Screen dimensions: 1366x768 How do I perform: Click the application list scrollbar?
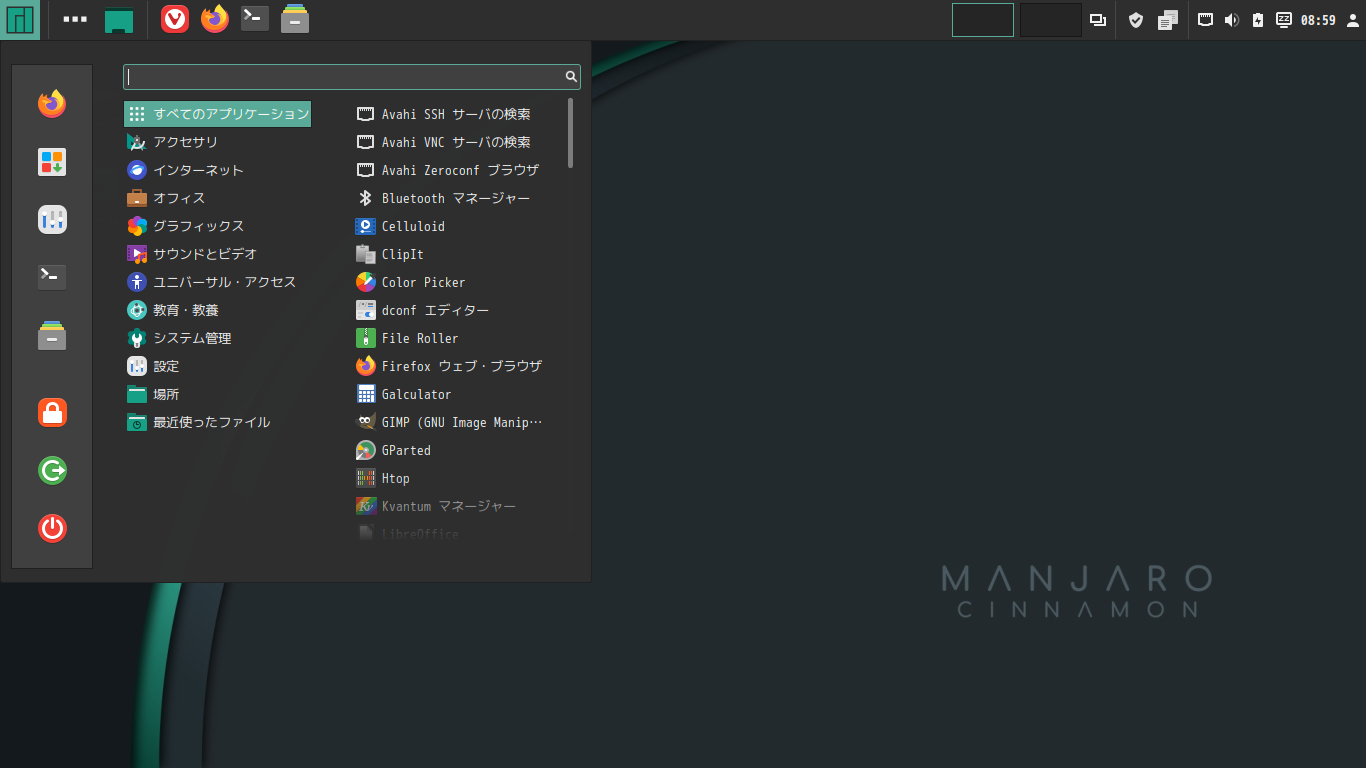click(x=570, y=132)
